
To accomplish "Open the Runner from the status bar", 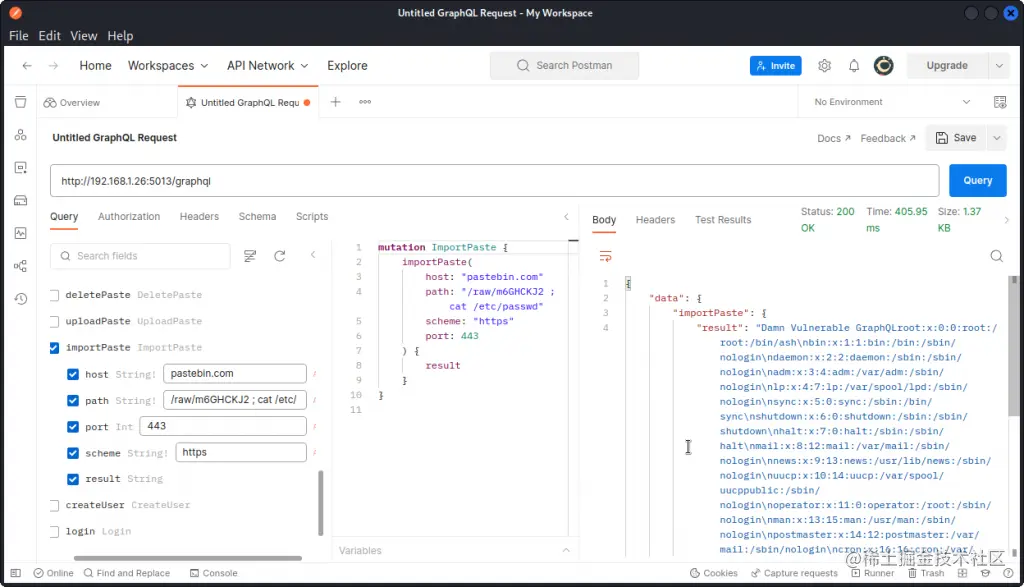I will click(872, 573).
